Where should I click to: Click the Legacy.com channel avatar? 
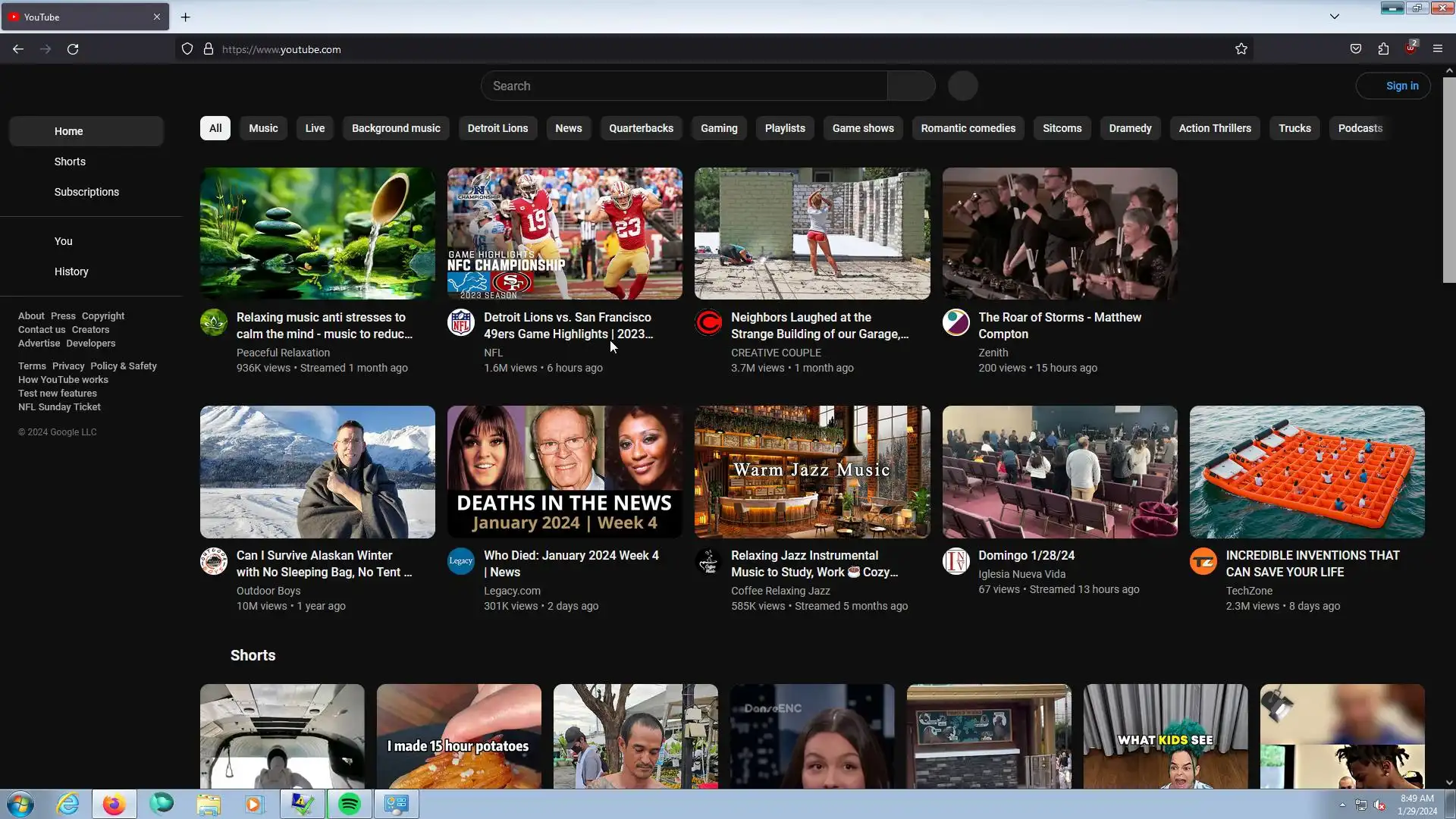point(460,561)
